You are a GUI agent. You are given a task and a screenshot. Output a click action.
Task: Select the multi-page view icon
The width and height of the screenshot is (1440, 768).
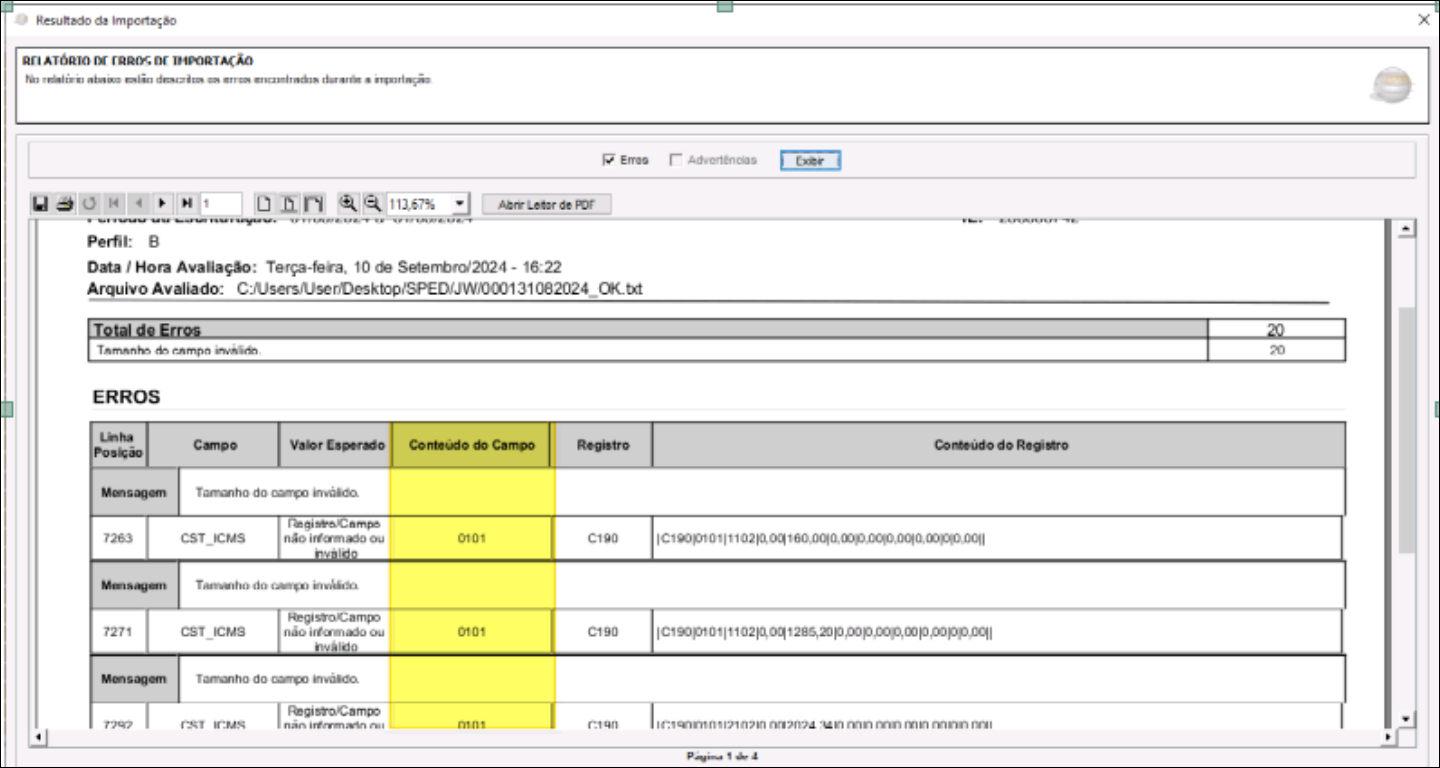click(x=313, y=204)
